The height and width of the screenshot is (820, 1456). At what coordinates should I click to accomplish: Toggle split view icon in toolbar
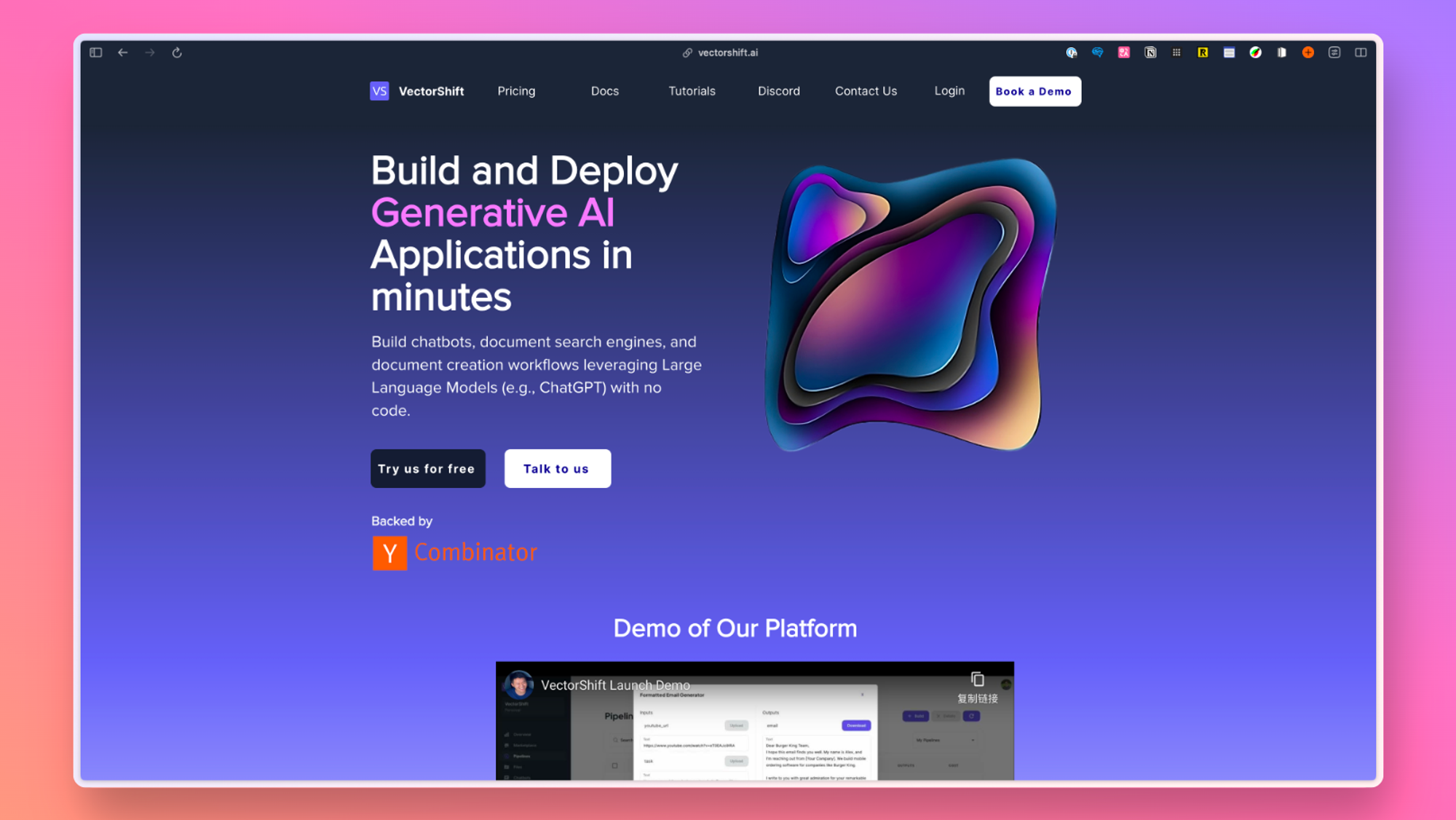(x=1361, y=52)
